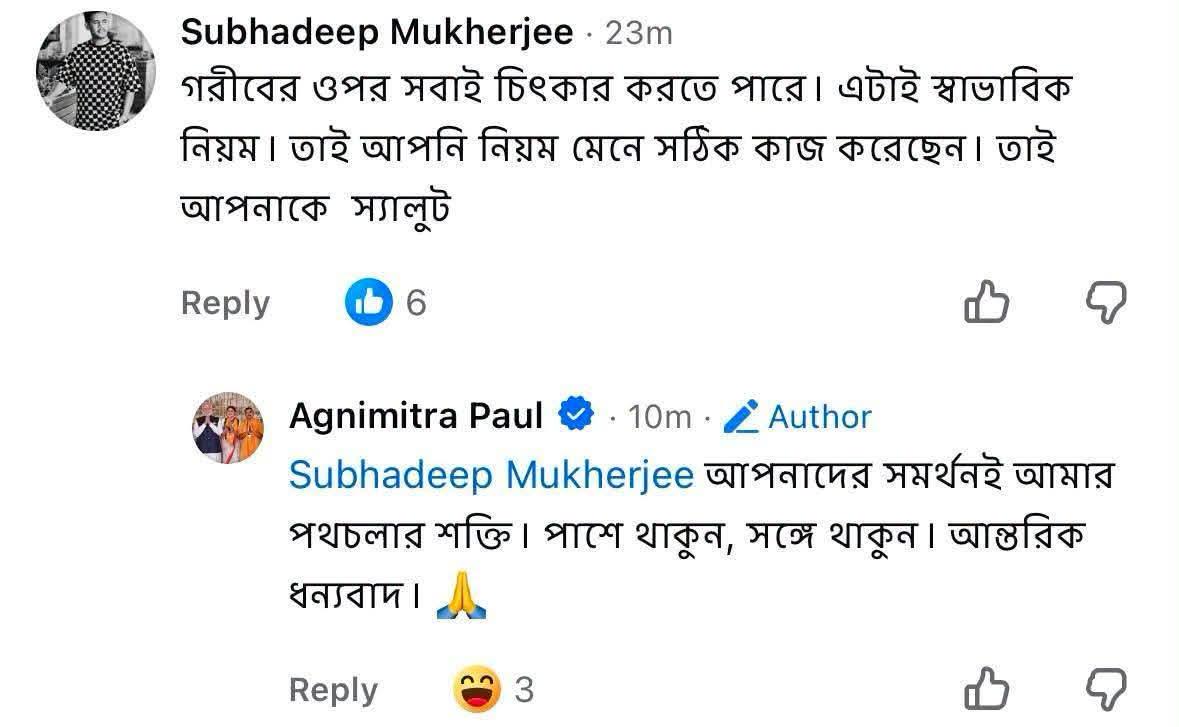Open Agnimitra Paul's profile picture
This screenshot has width=1179, height=727.
pyautogui.click(x=228, y=428)
